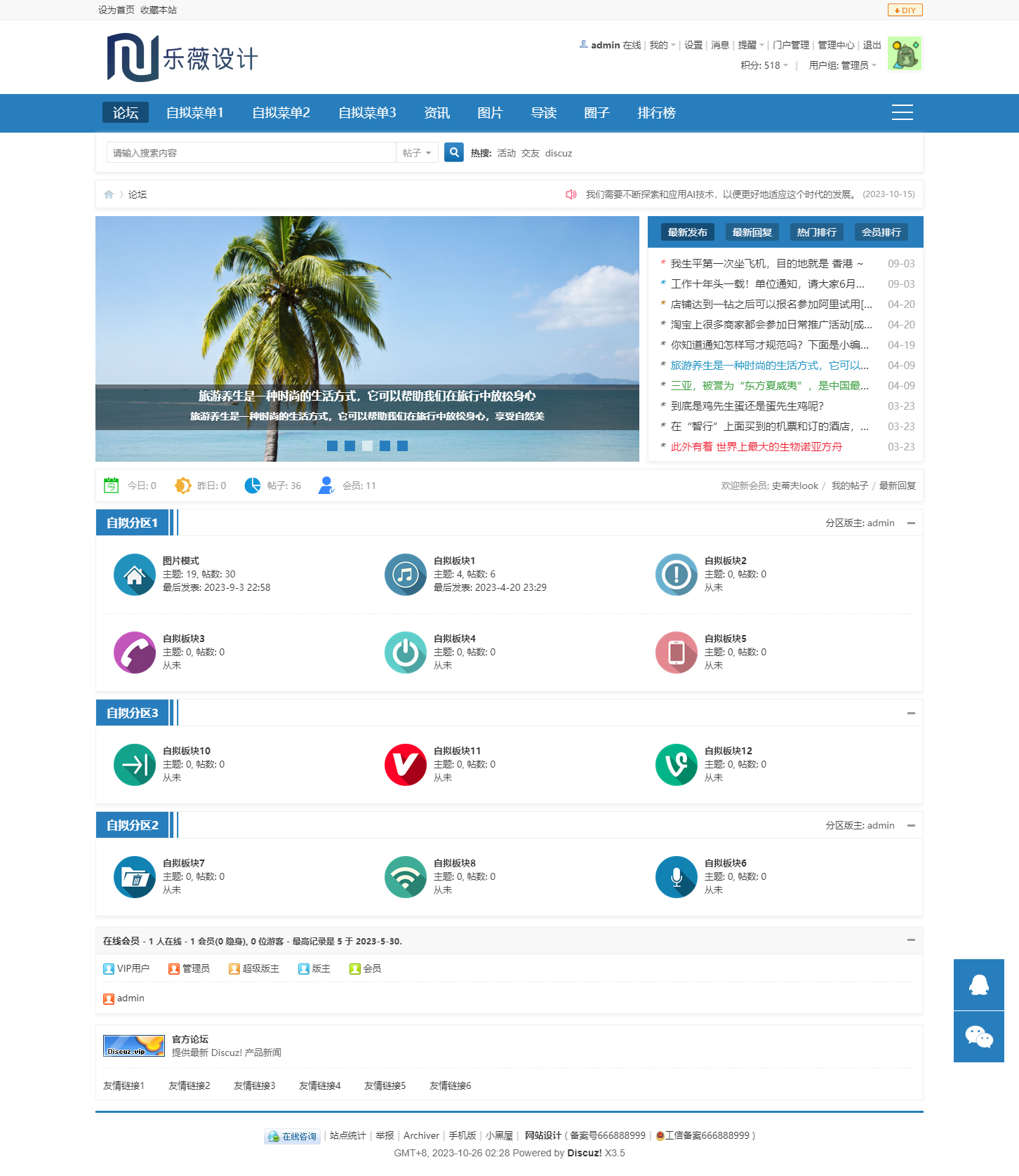
Task: Click the 自拟板块4 power icon
Action: tap(405, 653)
